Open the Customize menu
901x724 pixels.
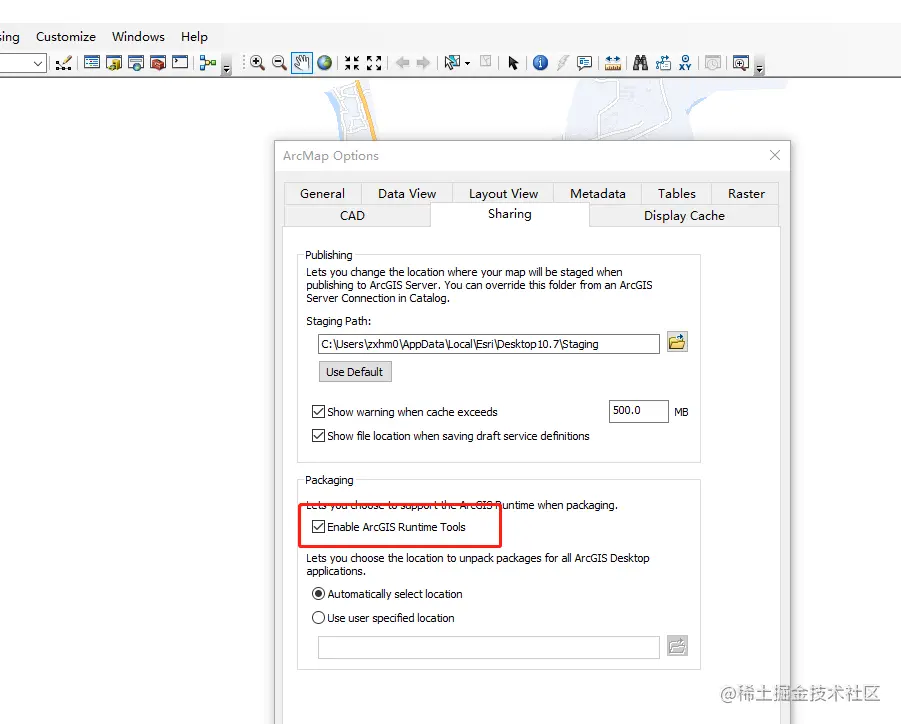coord(66,37)
